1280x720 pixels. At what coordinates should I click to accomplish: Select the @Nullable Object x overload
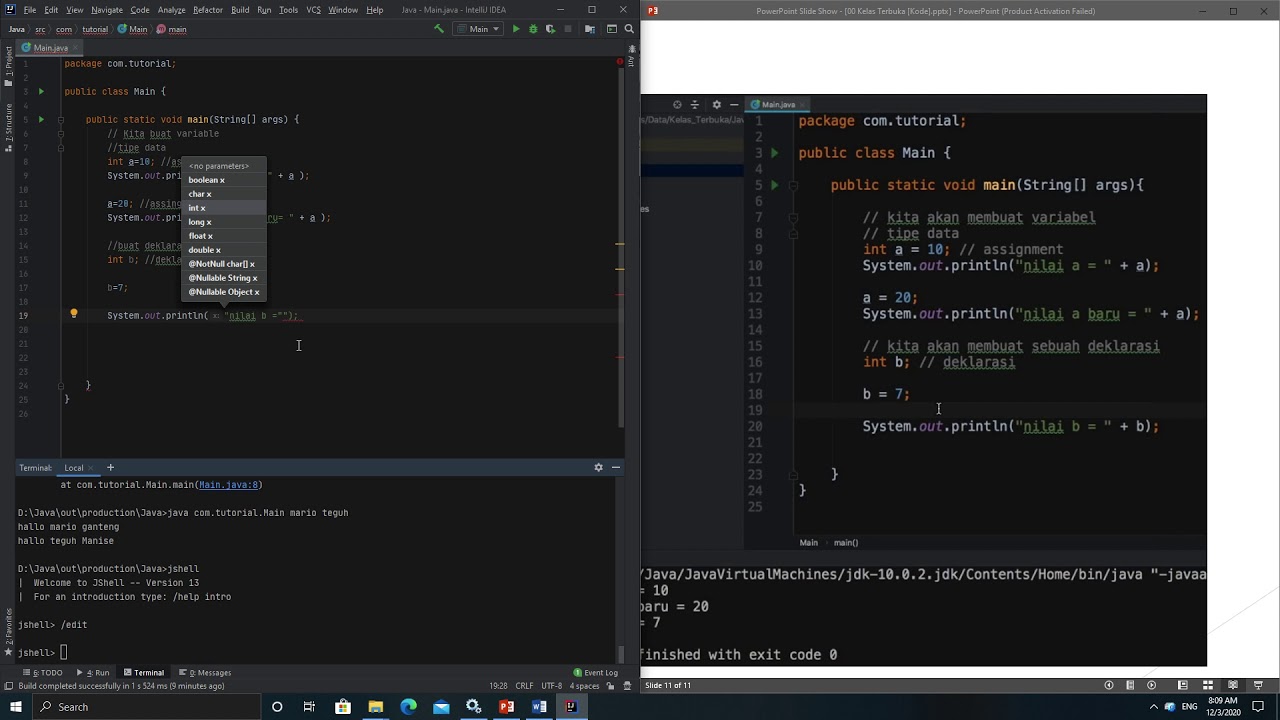224,292
